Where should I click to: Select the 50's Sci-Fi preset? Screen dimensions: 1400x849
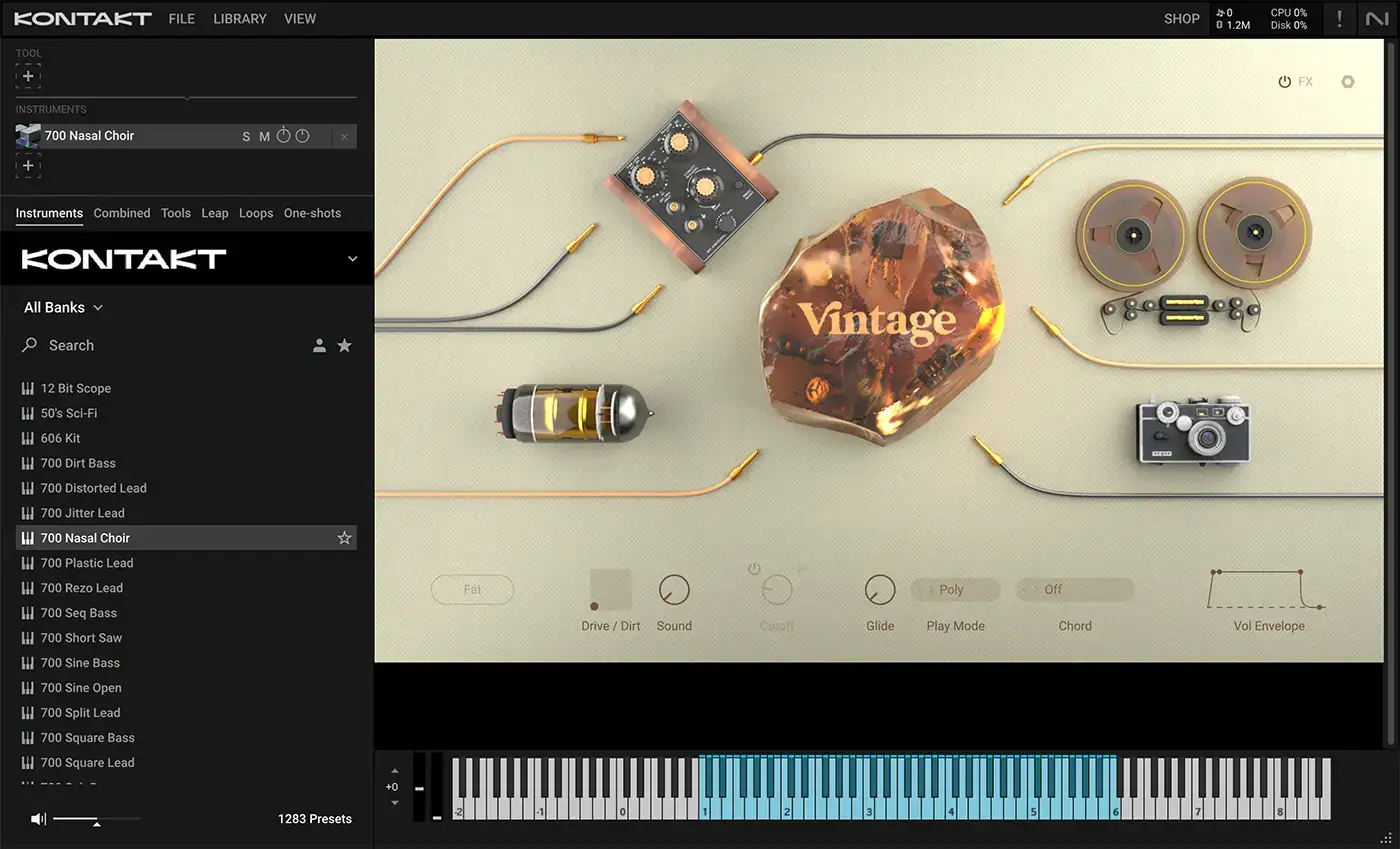(x=186, y=413)
